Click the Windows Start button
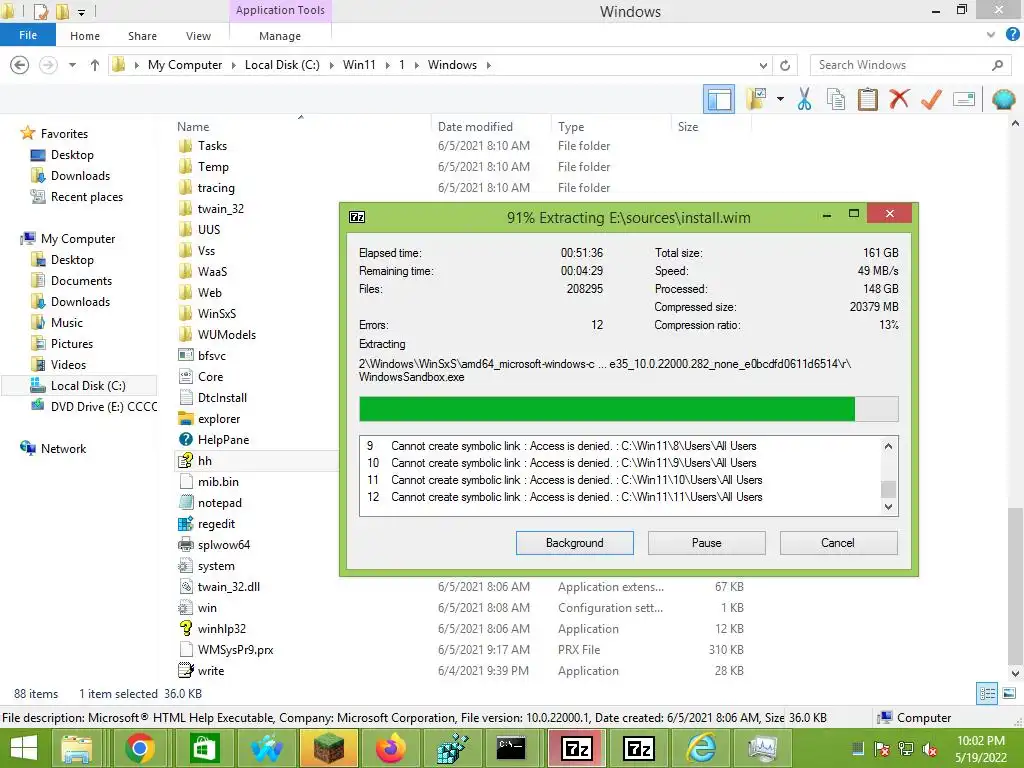 pyautogui.click(x=24, y=748)
